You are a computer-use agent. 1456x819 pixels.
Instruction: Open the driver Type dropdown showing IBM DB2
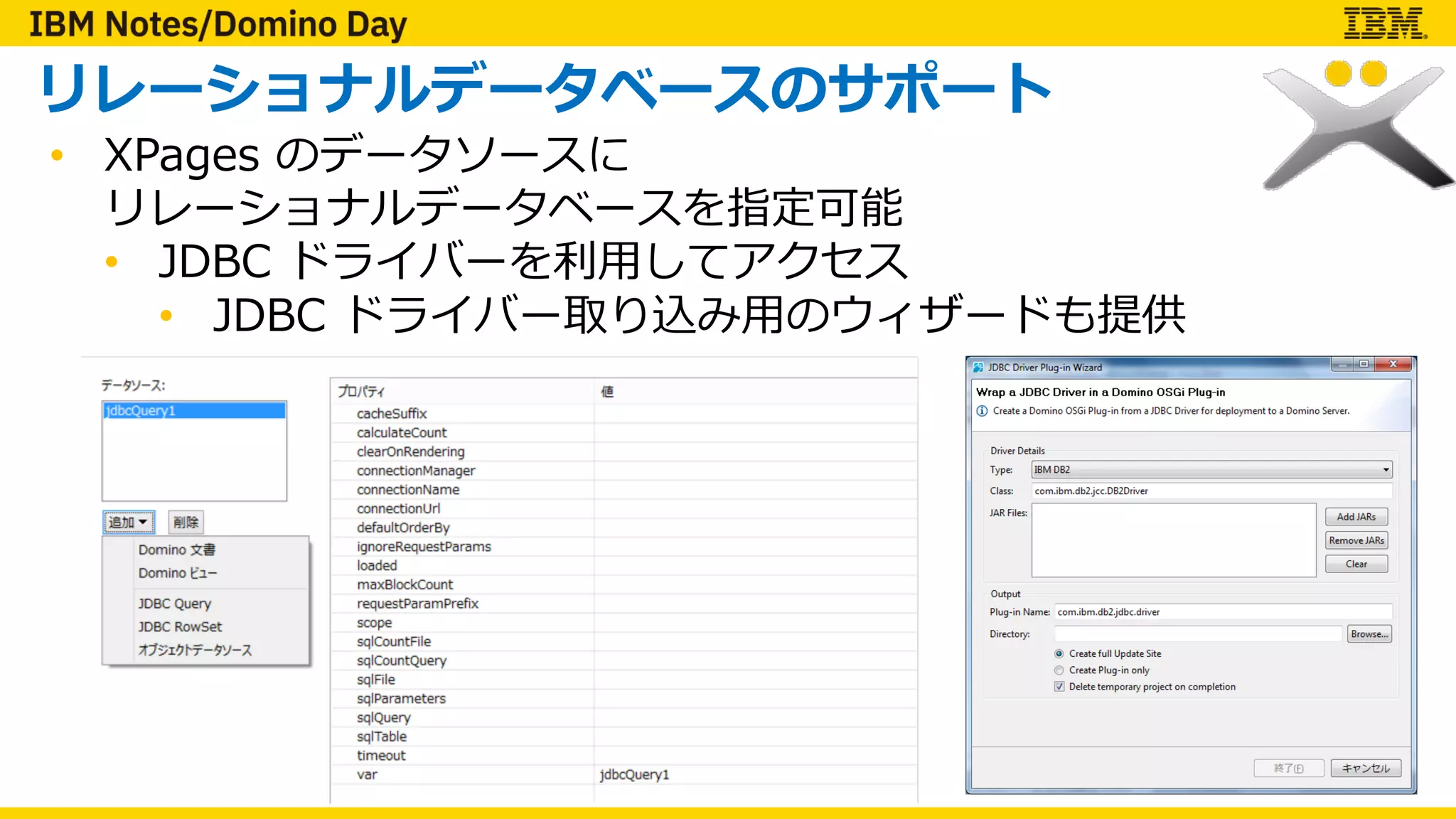click(x=1211, y=470)
